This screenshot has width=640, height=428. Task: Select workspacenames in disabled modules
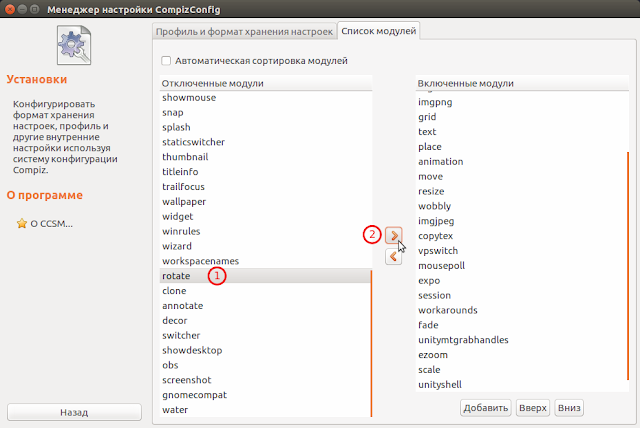click(x=265, y=261)
